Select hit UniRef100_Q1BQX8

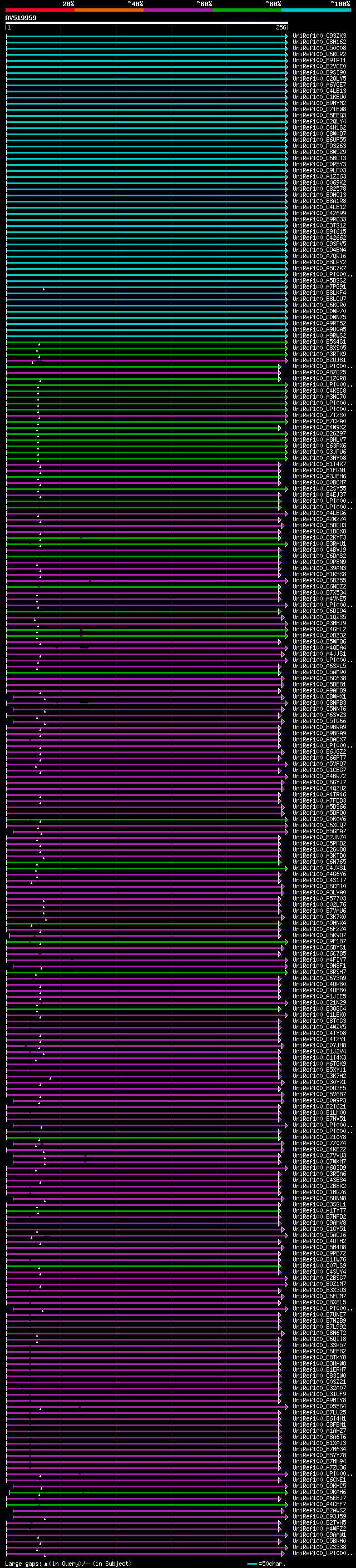click(x=319, y=531)
